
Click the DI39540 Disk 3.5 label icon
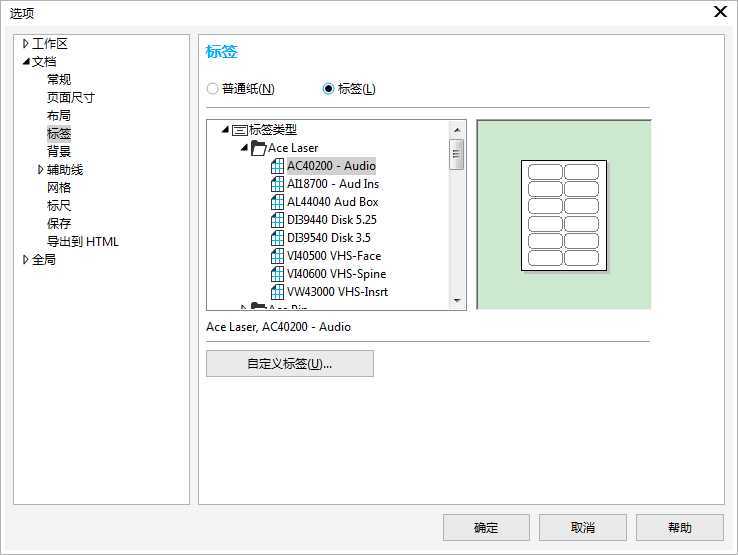click(x=278, y=238)
